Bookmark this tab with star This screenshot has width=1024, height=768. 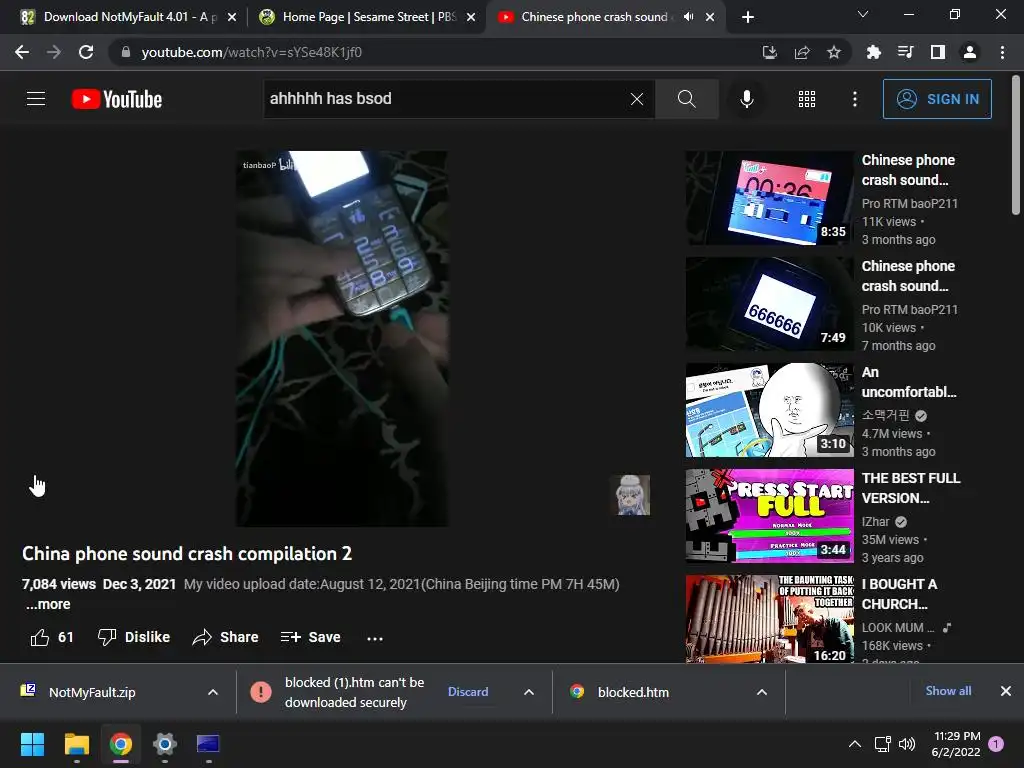(834, 52)
